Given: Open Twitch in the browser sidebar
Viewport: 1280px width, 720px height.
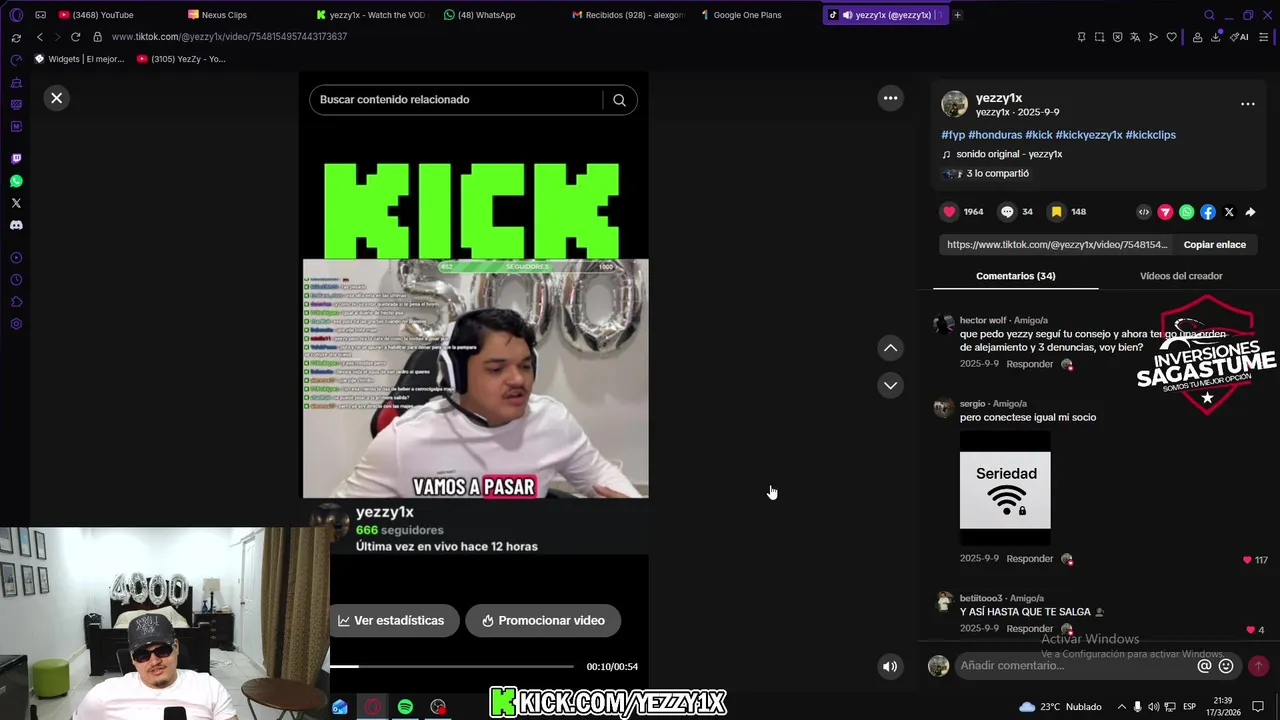Looking at the screenshot, I should 16,159.
